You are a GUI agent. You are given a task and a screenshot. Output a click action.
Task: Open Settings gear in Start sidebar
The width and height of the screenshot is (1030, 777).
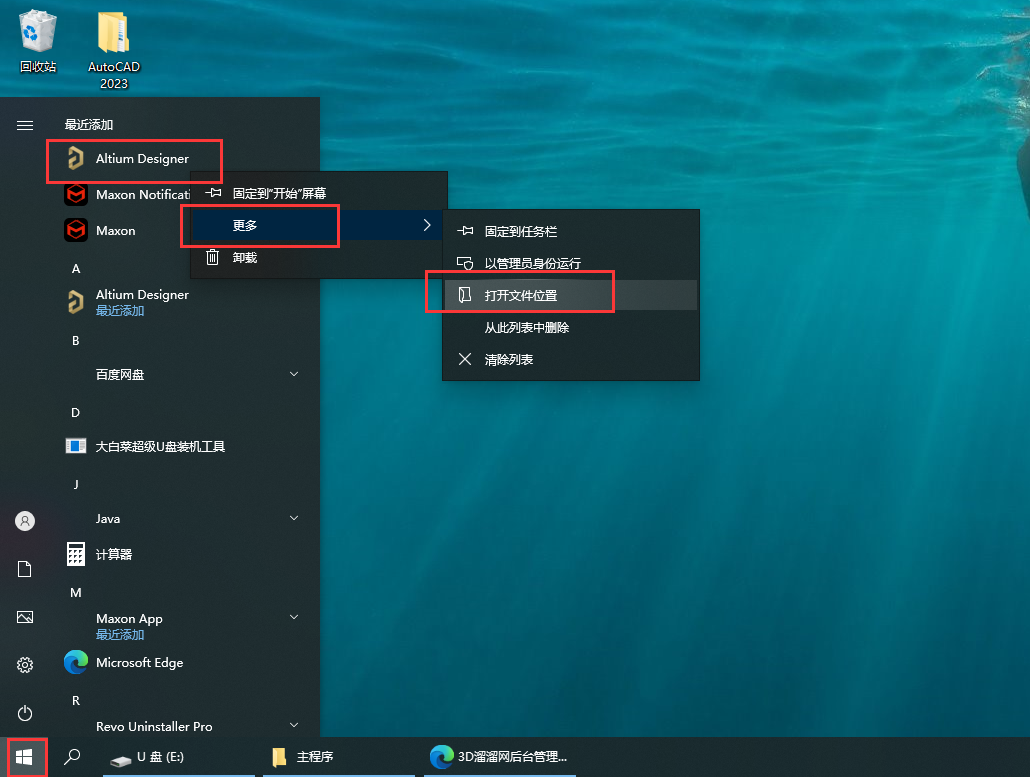tap(25, 665)
